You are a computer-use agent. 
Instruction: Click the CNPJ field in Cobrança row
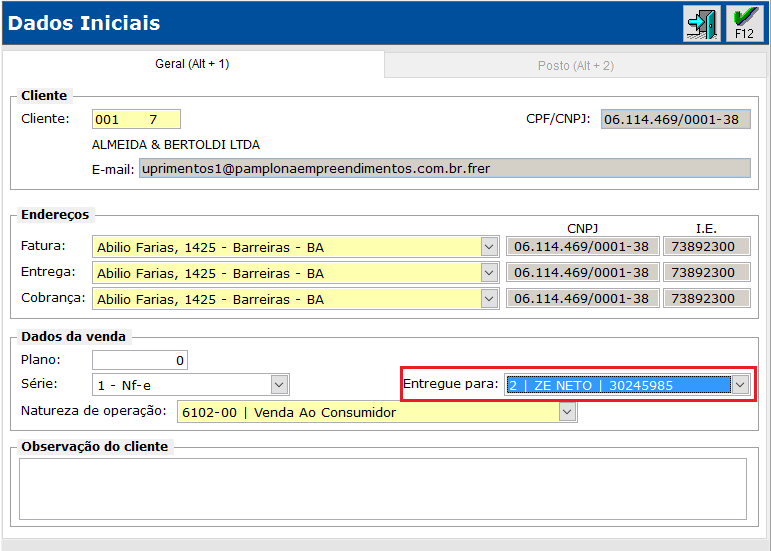click(x=582, y=298)
